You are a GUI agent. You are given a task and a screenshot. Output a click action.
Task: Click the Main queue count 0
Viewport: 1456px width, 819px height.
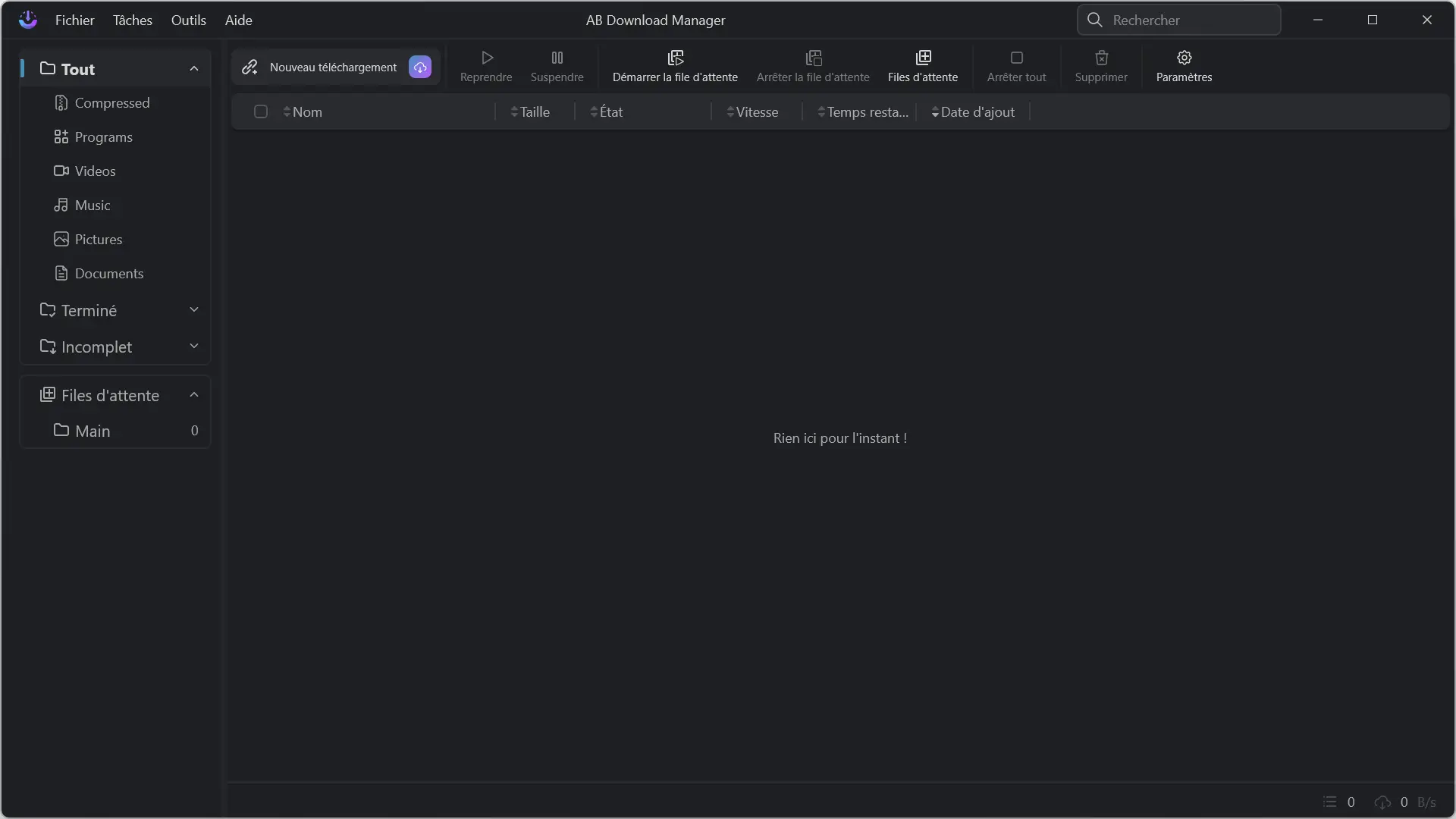[195, 431]
